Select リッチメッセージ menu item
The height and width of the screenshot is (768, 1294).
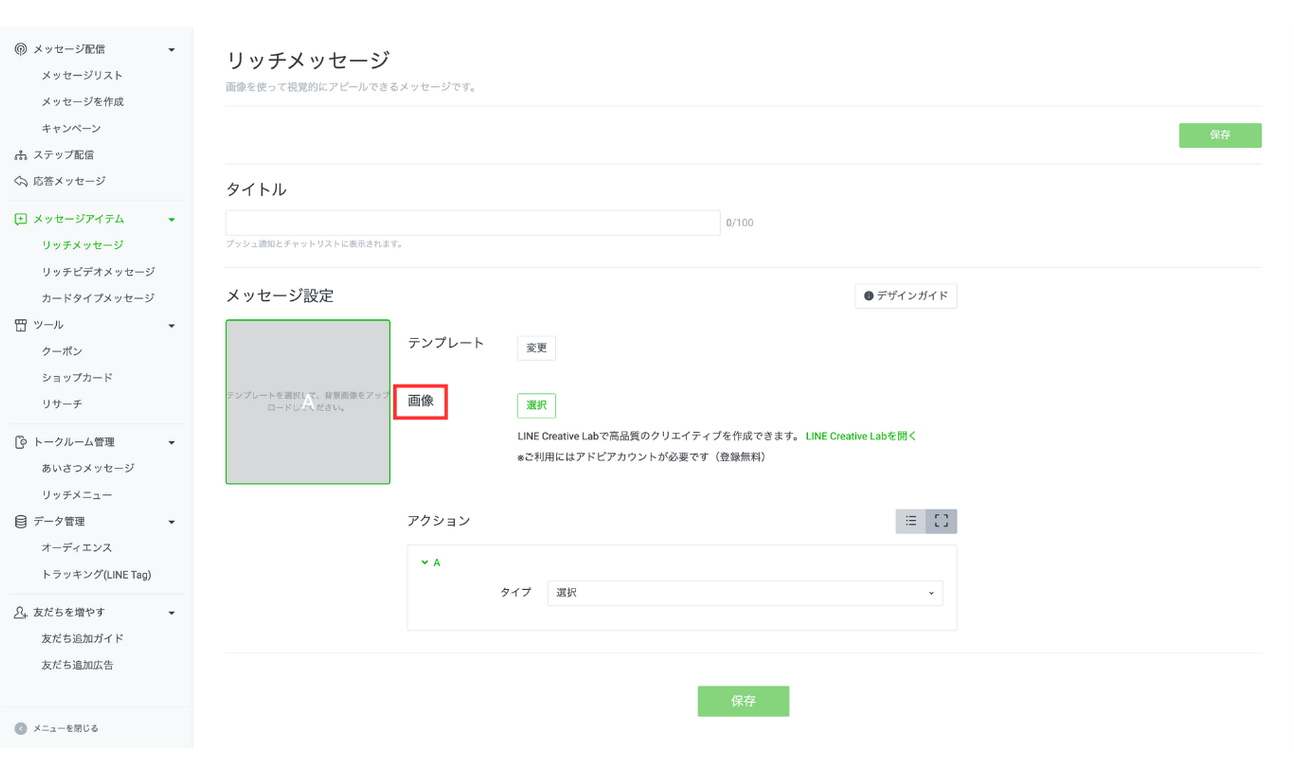[82, 245]
